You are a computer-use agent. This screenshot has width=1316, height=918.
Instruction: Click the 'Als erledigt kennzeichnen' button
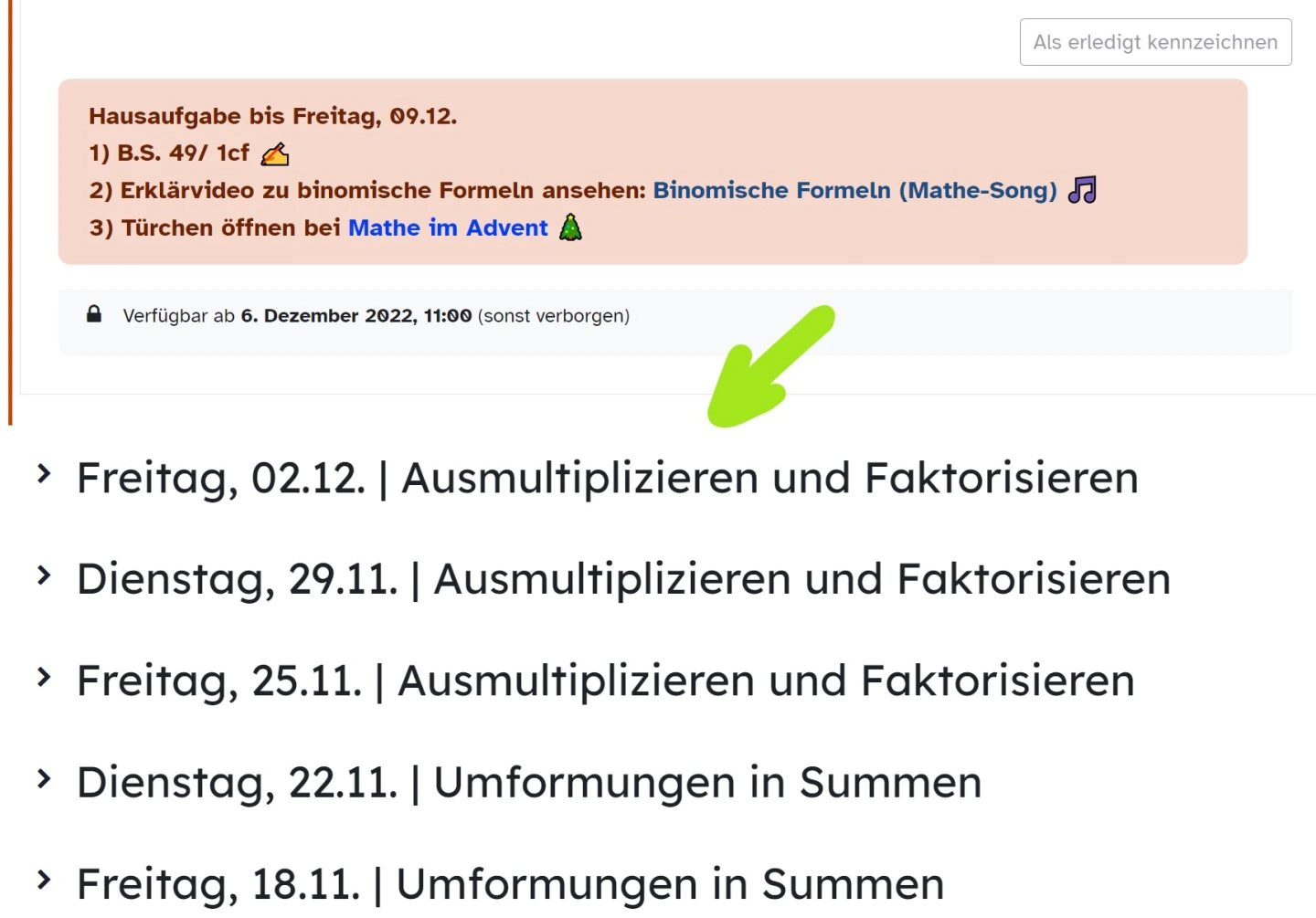pos(1155,42)
